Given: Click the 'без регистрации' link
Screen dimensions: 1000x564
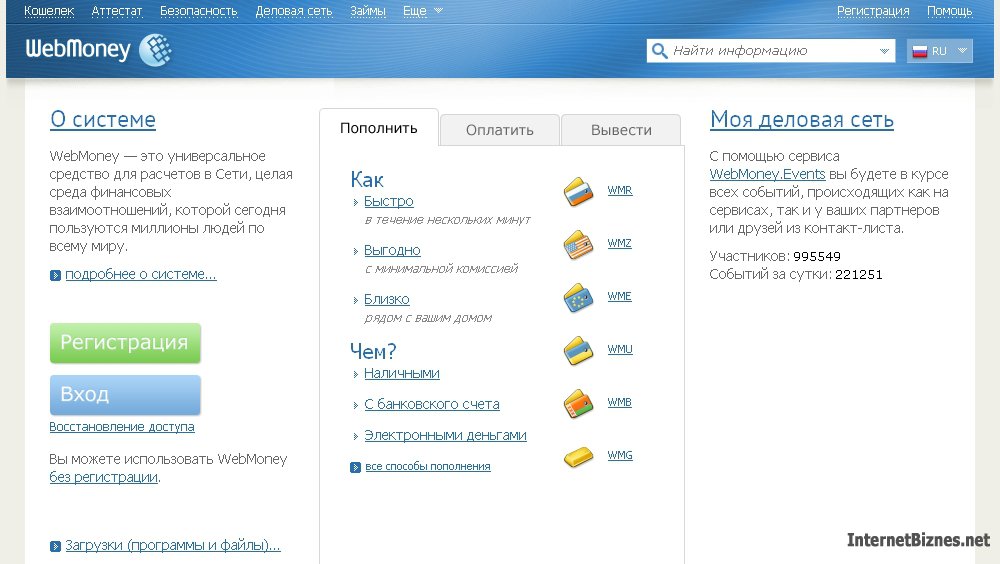Looking at the screenshot, I should (103, 477).
